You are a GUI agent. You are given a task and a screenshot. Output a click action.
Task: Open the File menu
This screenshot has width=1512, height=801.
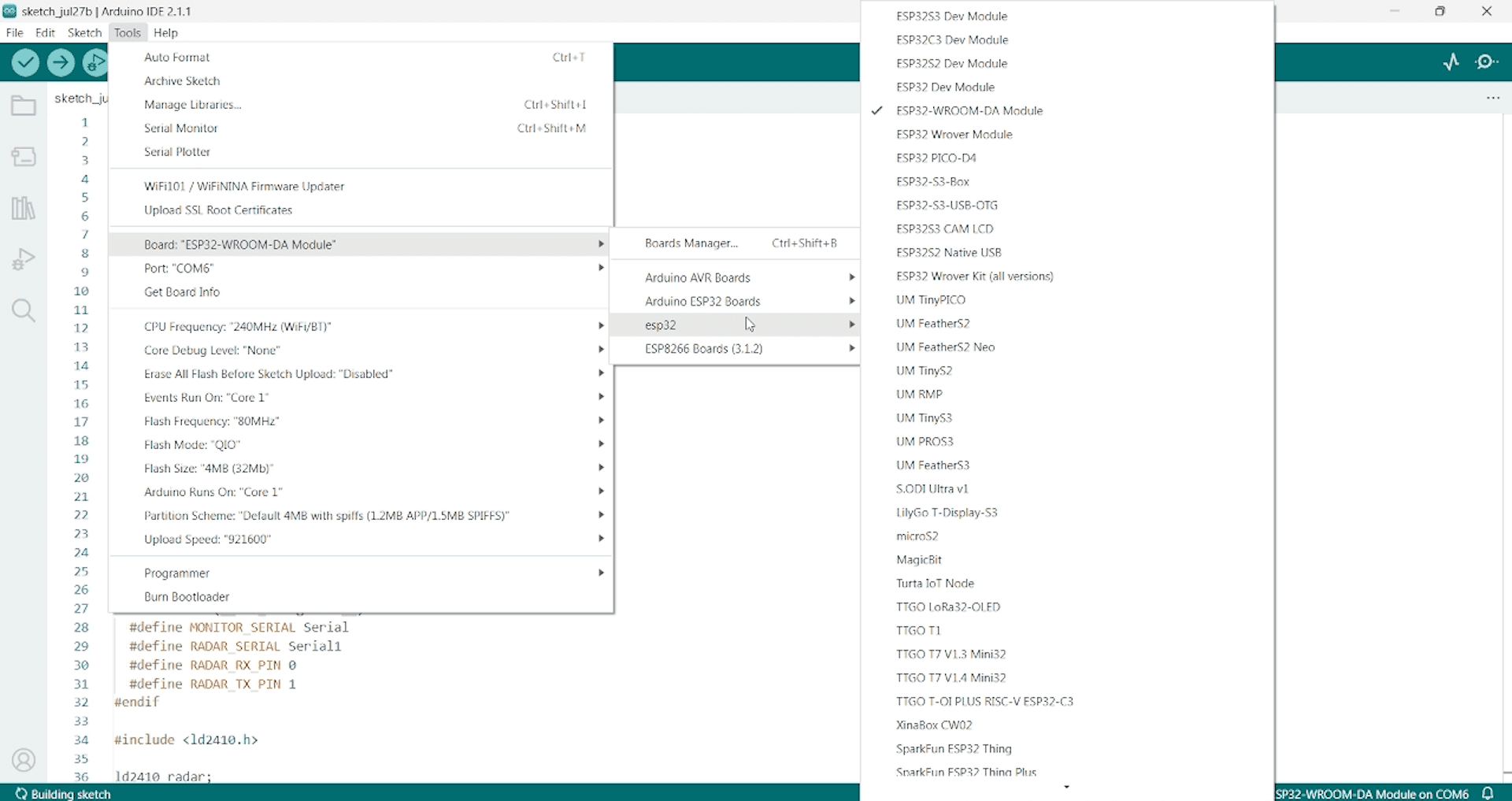click(15, 32)
